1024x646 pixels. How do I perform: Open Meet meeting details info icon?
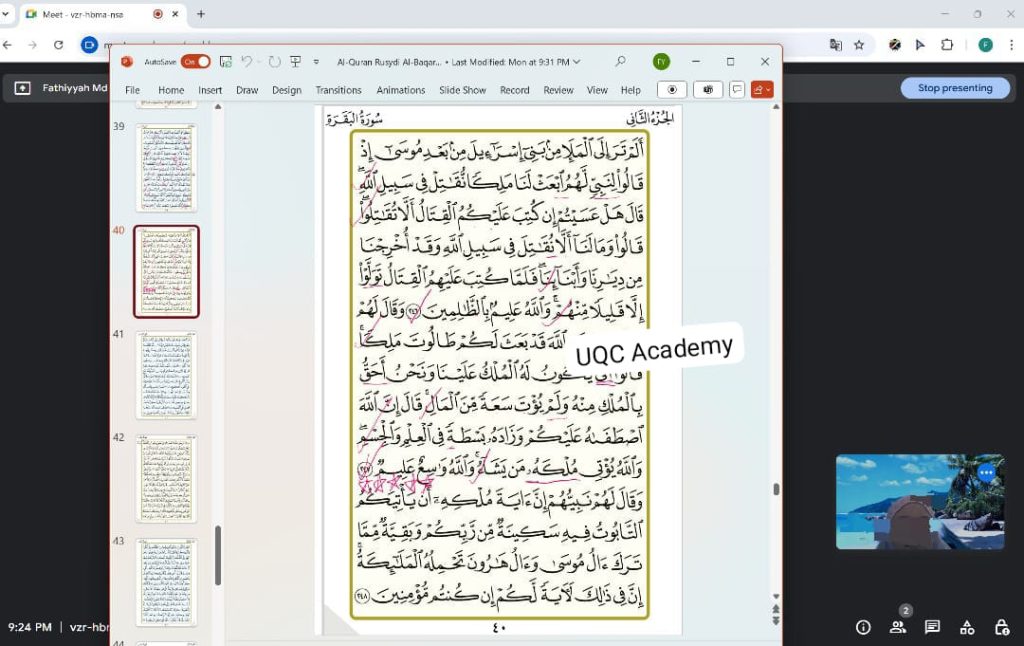click(x=863, y=627)
